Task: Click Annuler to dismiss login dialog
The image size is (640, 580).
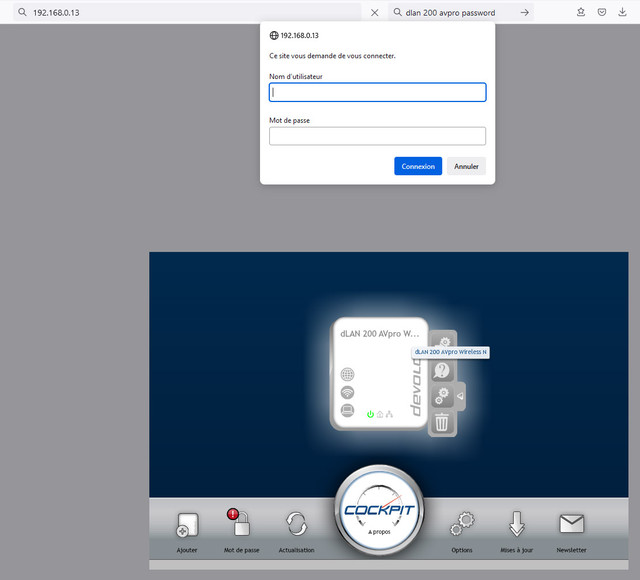Action: 466,166
